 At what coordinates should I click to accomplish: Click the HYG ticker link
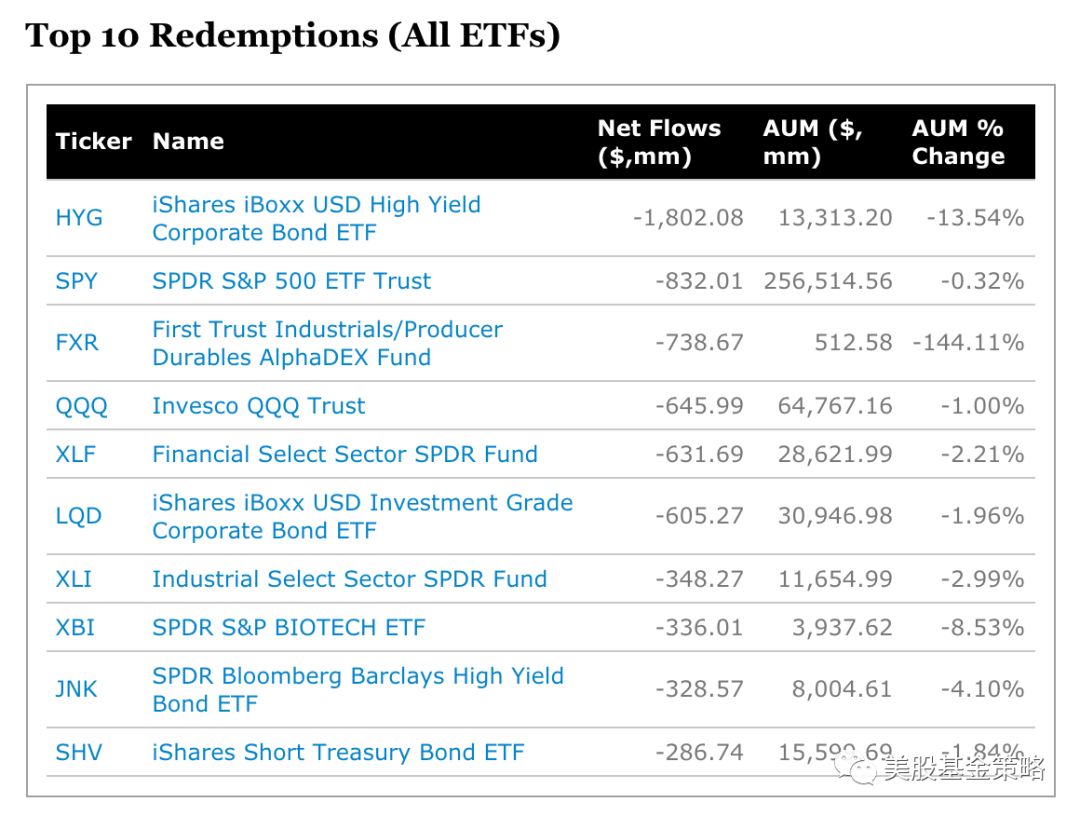coord(79,218)
